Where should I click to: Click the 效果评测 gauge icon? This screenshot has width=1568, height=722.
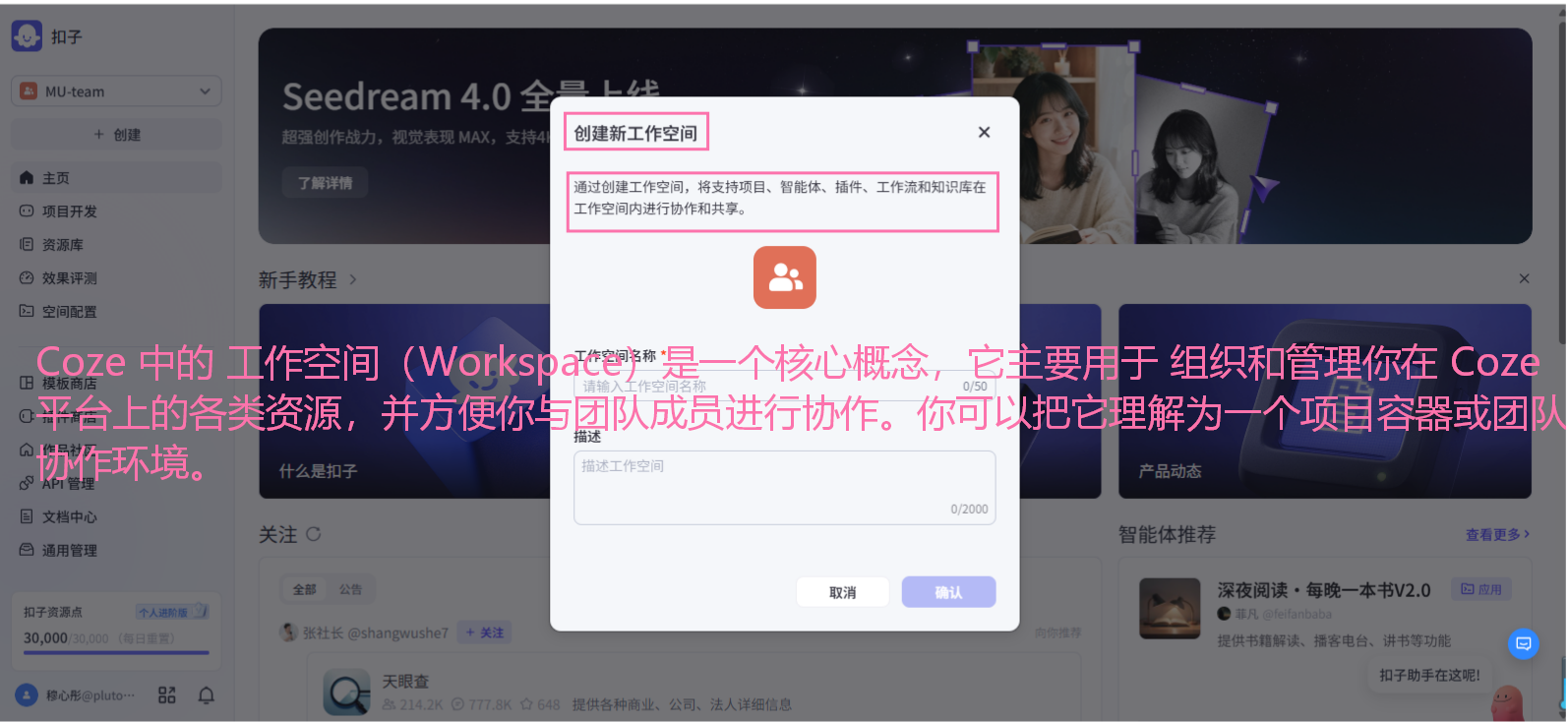pos(27,278)
